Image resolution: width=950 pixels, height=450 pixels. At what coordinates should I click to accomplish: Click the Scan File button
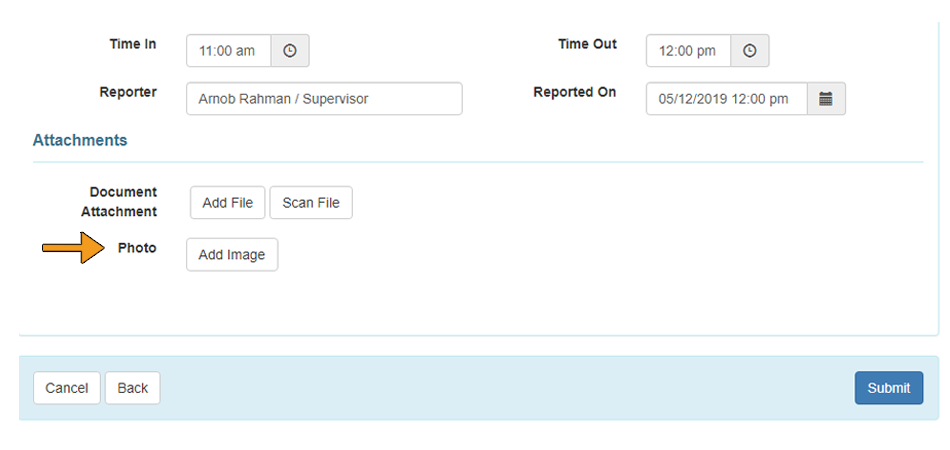coord(311,202)
